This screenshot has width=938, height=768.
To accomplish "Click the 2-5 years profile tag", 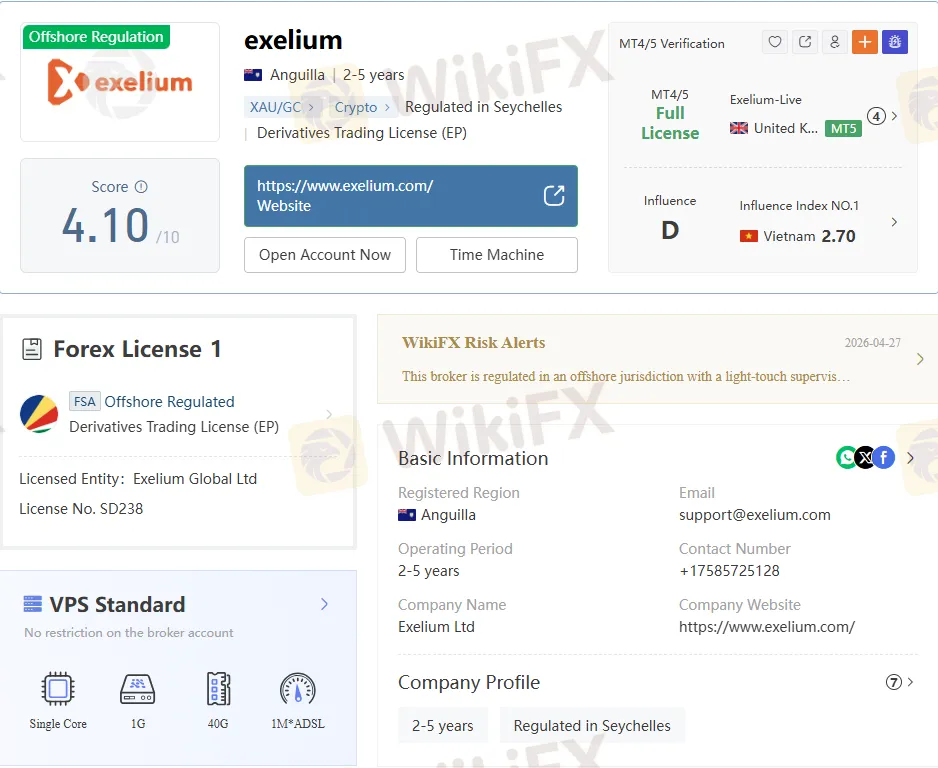I will 443,726.
